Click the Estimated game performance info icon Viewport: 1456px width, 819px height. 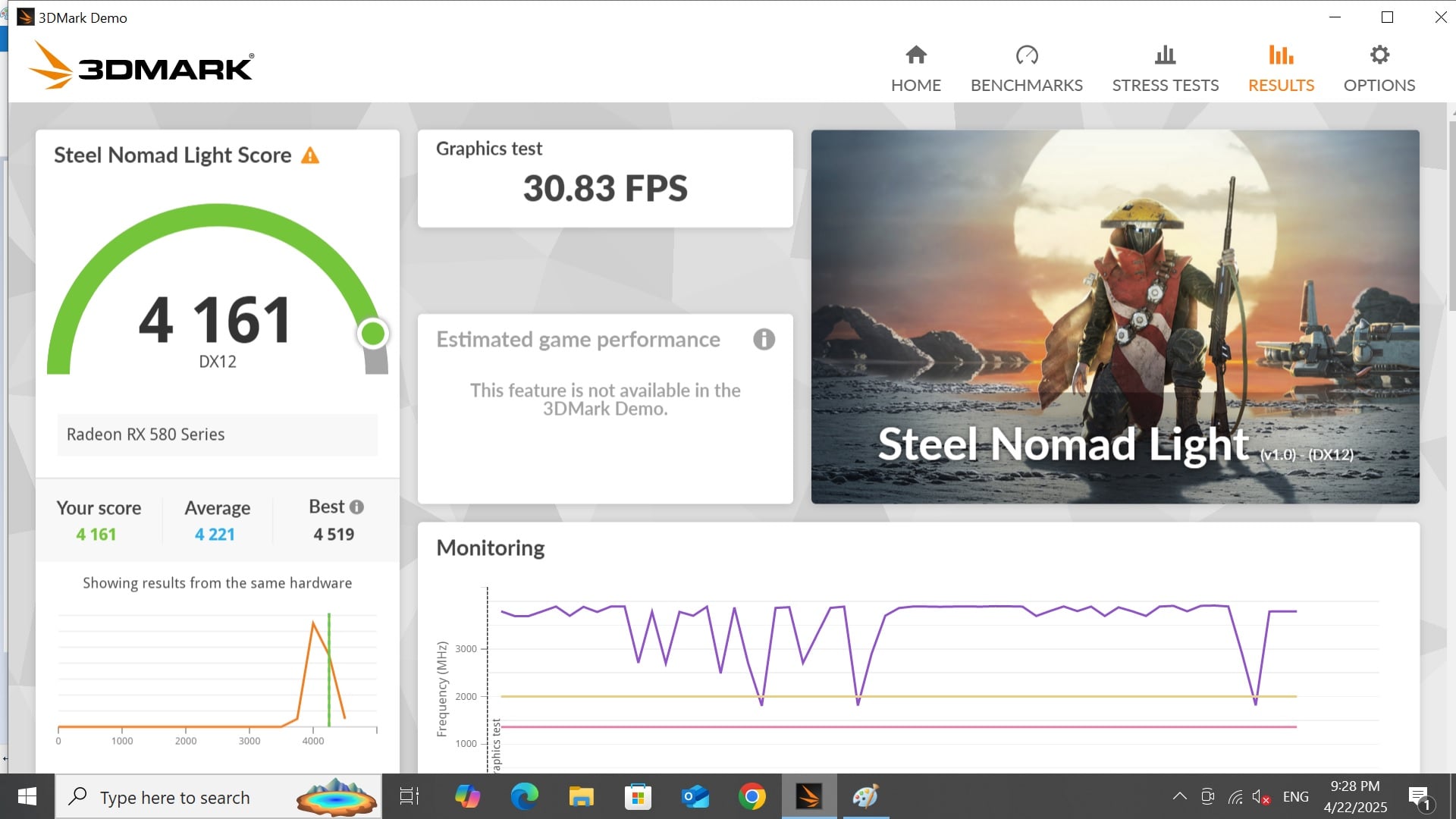click(x=764, y=339)
